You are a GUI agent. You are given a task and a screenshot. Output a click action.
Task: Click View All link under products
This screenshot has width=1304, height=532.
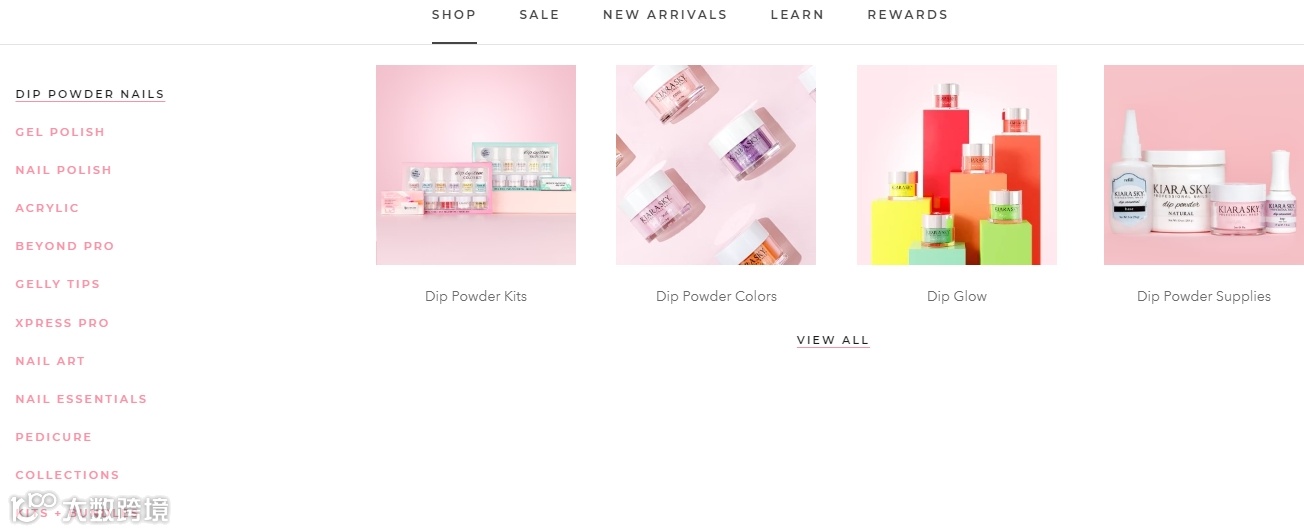pyautogui.click(x=833, y=340)
